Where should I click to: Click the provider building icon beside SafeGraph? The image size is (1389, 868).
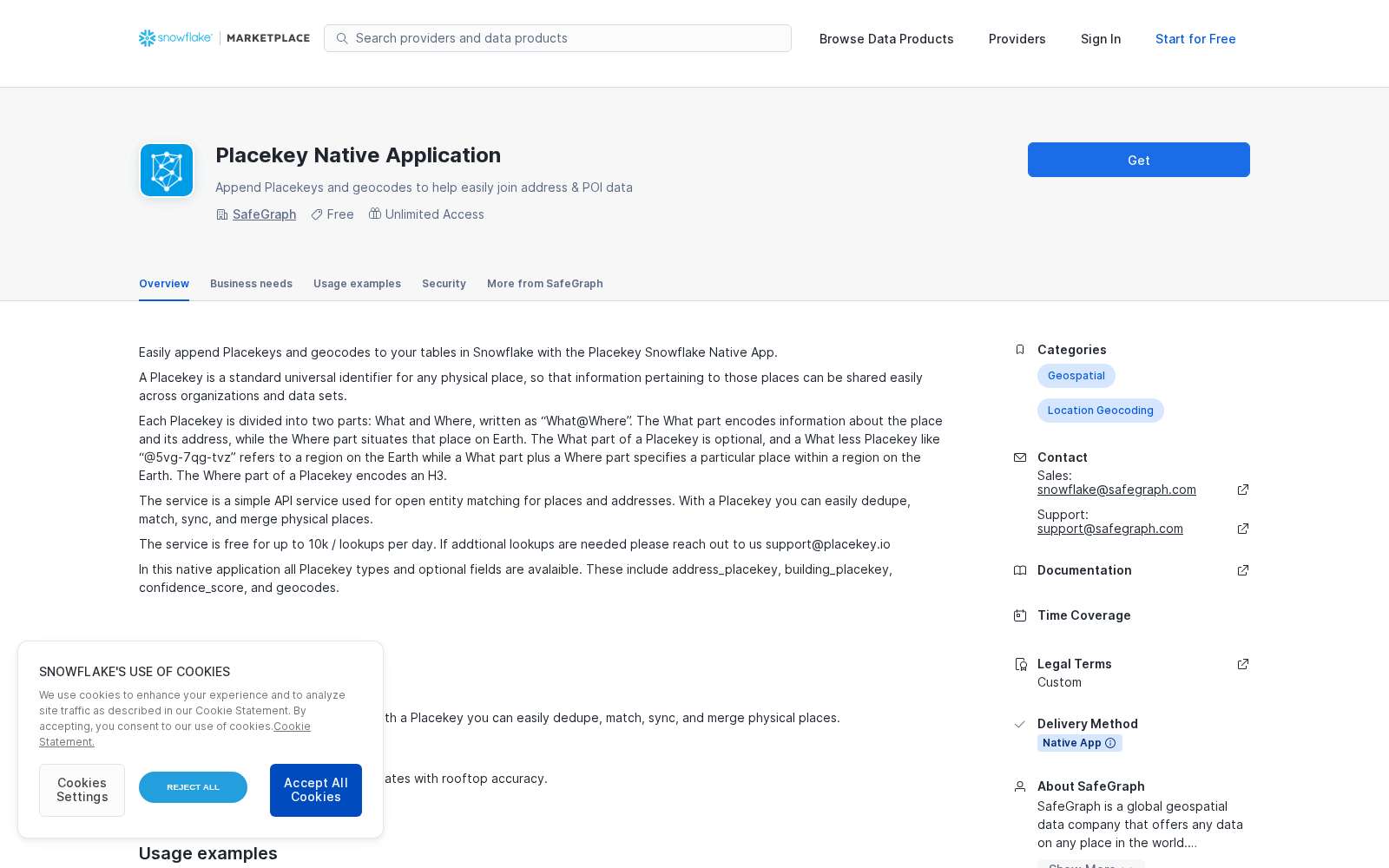[x=222, y=214]
